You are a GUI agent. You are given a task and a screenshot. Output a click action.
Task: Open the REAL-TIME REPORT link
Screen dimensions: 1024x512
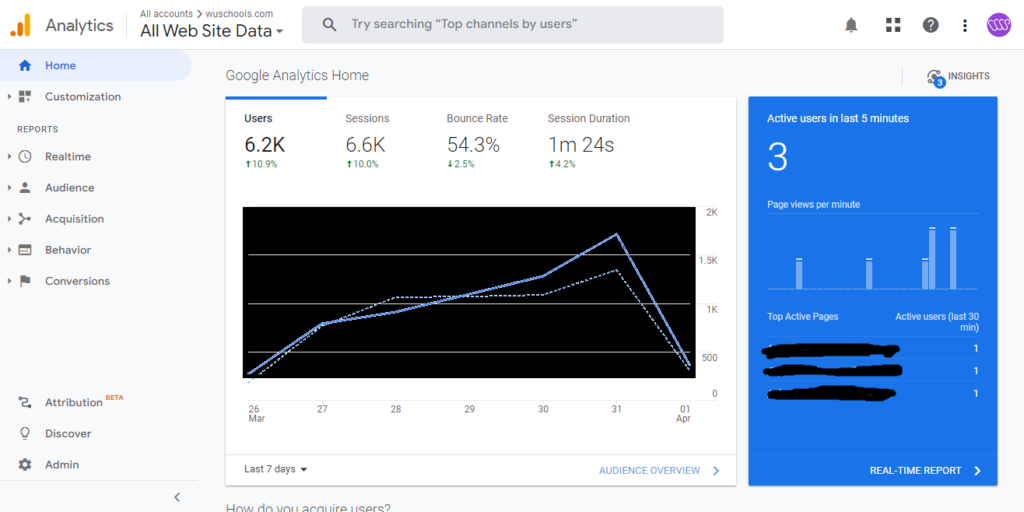(916, 470)
